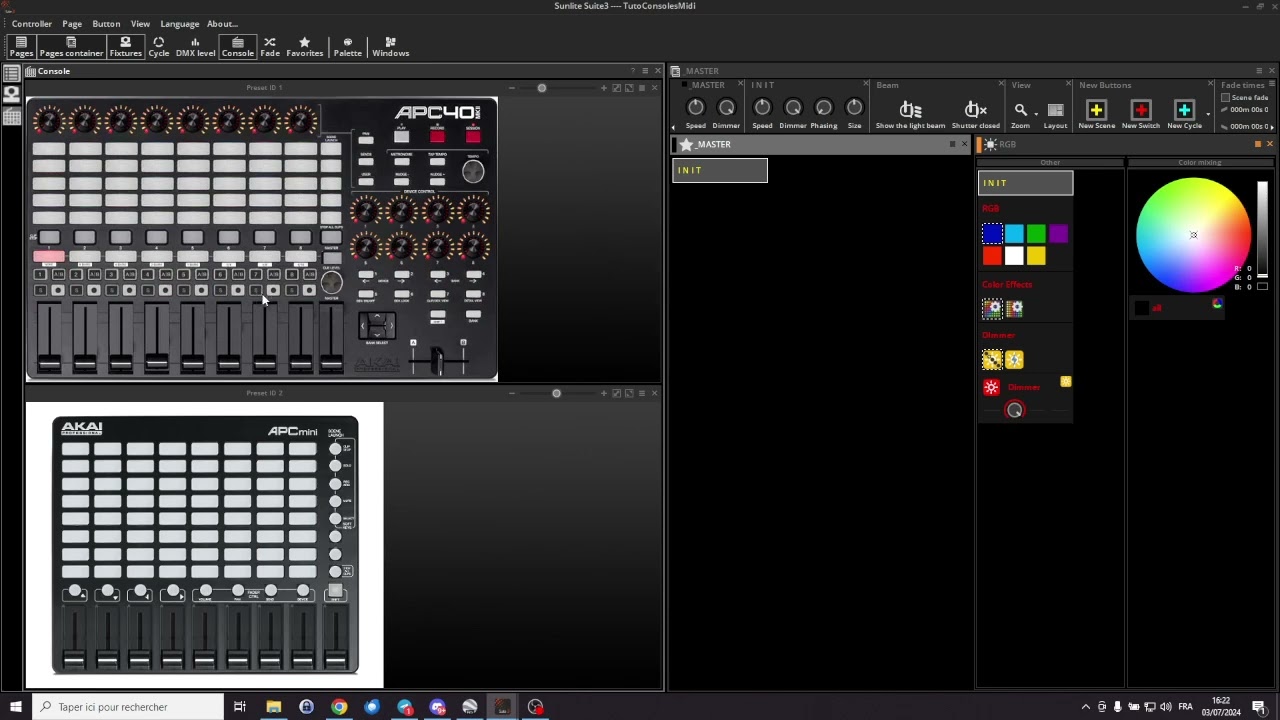The width and height of the screenshot is (1280, 720).
Task: Open the MASTER window menu icon
Action: point(1259,71)
